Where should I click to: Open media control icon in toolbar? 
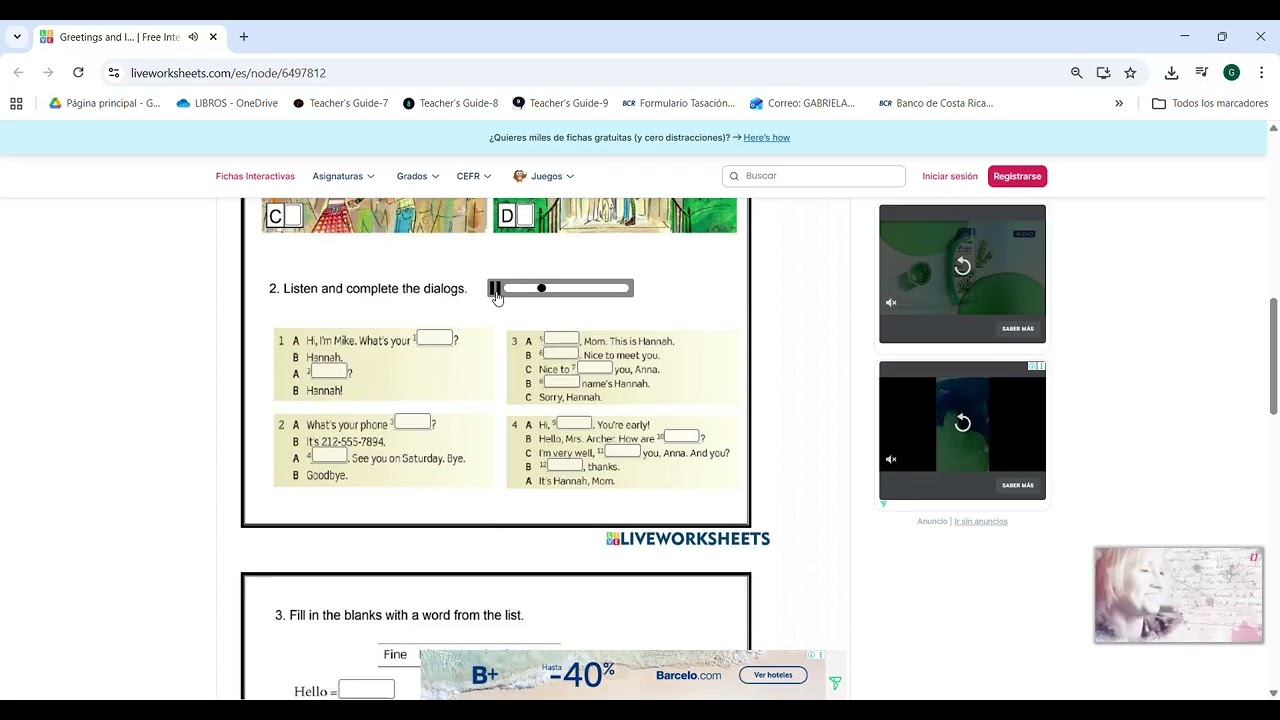(1201, 73)
